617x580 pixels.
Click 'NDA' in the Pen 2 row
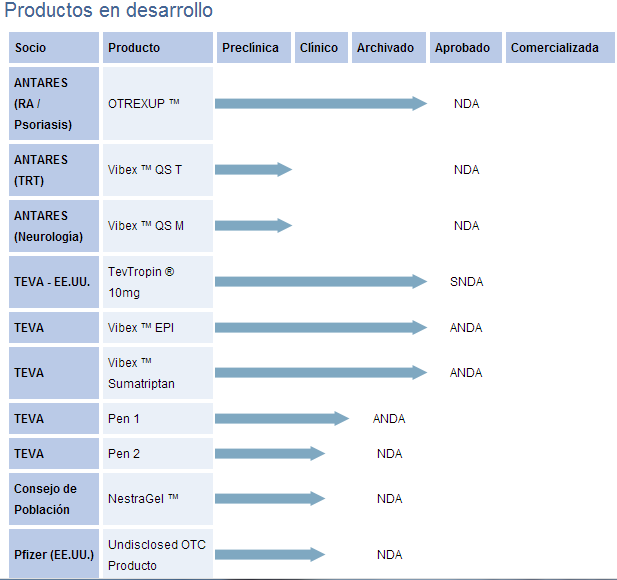point(390,454)
